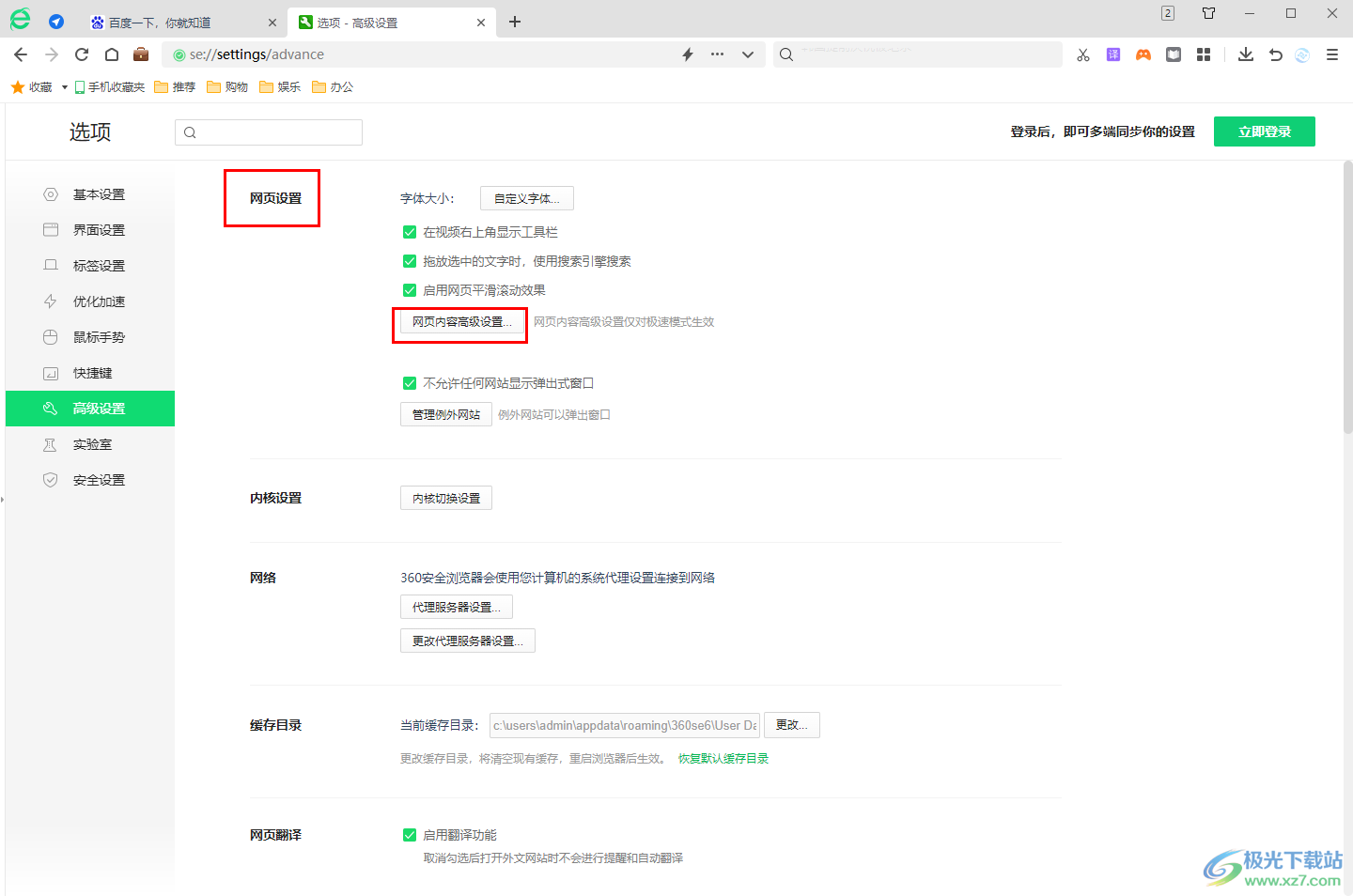The width and height of the screenshot is (1353, 896).
Task: Toggle 不允许任何网站显示弹出式窗口 checkbox
Action: pos(410,383)
